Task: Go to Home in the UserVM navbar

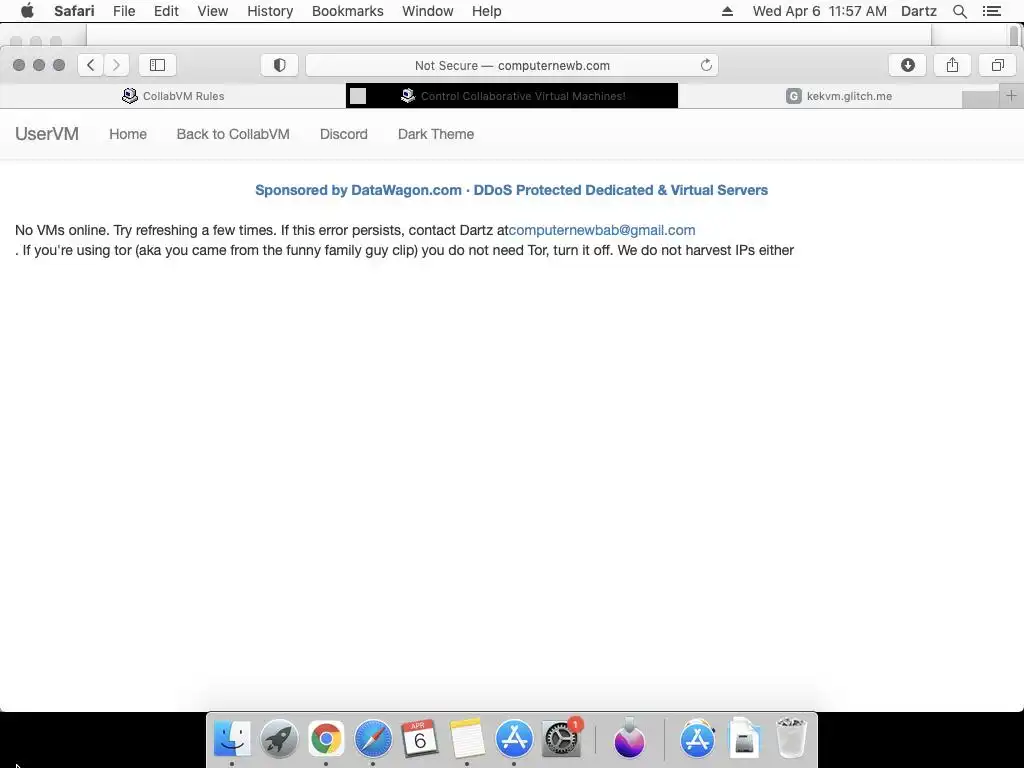Action: [x=128, y=134]
